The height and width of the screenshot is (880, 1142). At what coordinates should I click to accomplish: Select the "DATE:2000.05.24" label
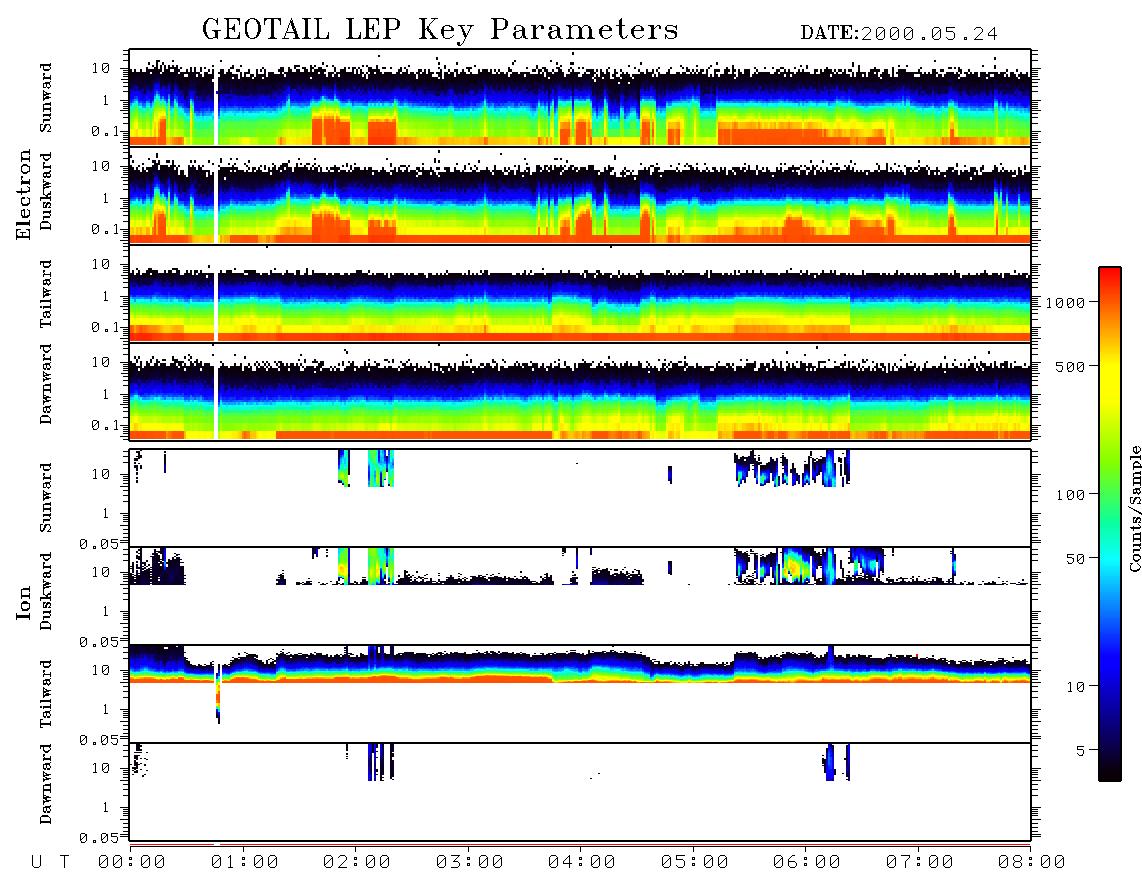(899, 34)
